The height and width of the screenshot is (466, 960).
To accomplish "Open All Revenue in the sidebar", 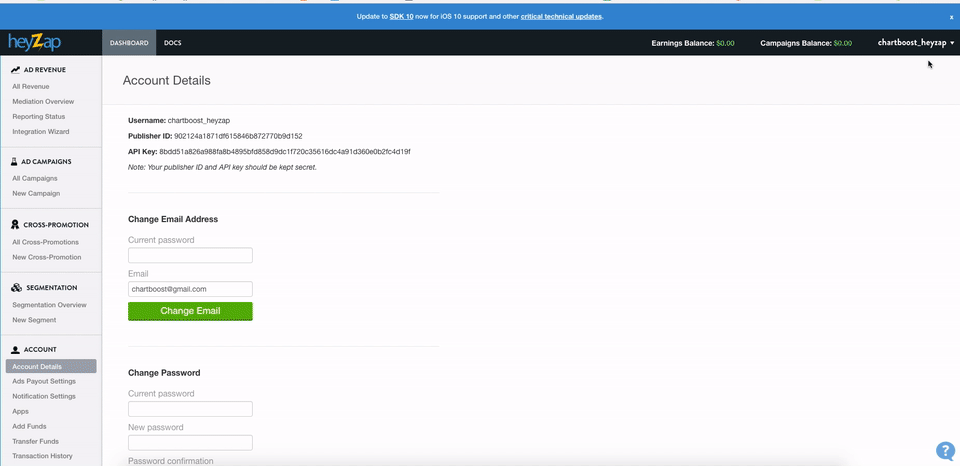I will [31, 87].
